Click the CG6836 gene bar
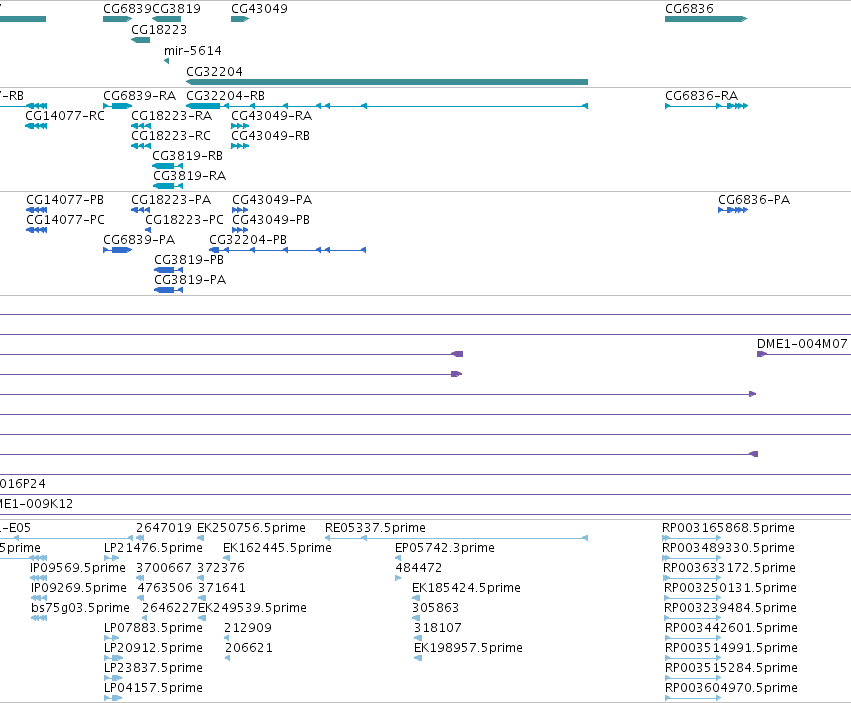 [706, 19]
